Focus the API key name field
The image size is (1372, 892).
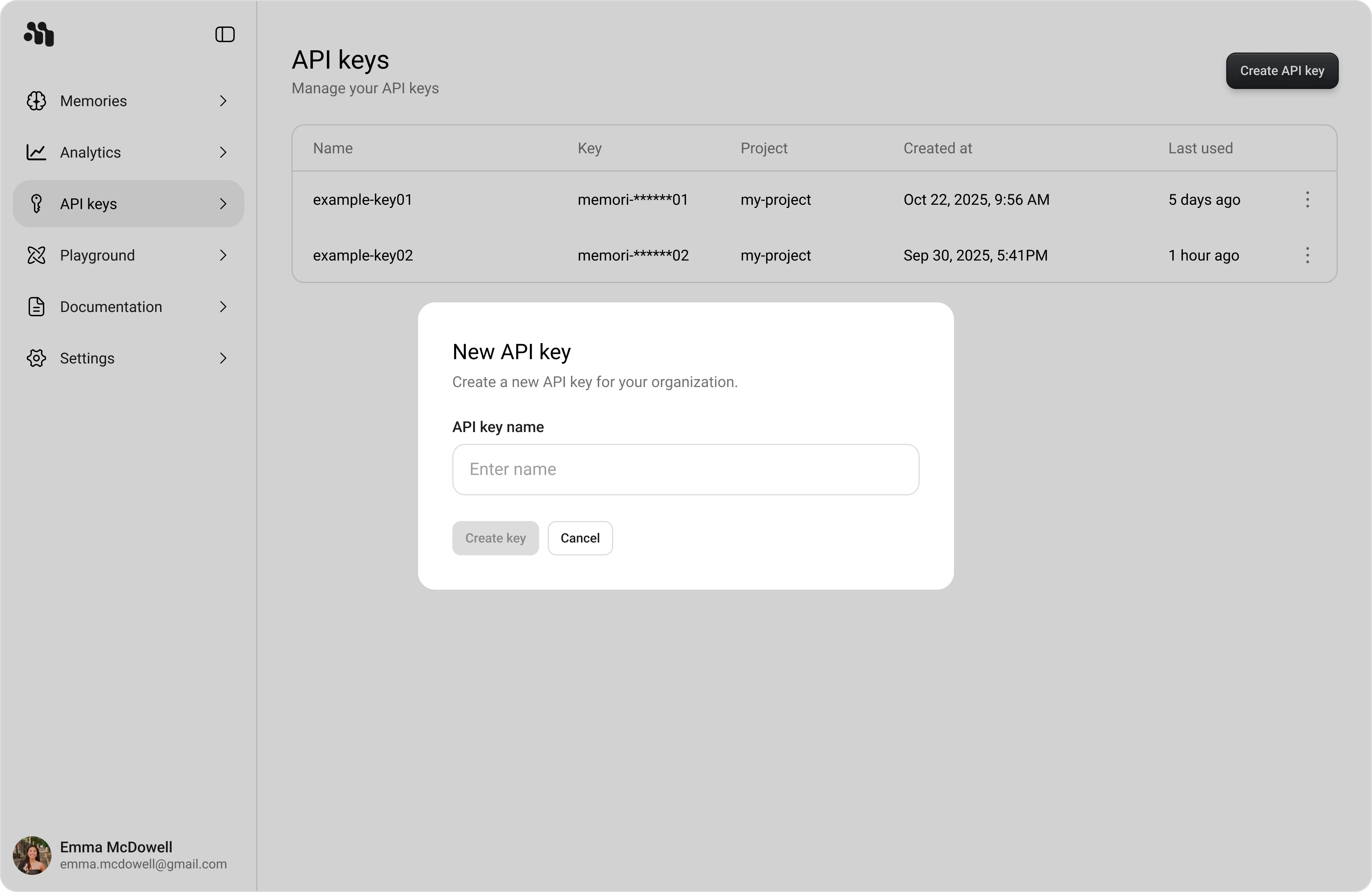(x=685, y=469)
